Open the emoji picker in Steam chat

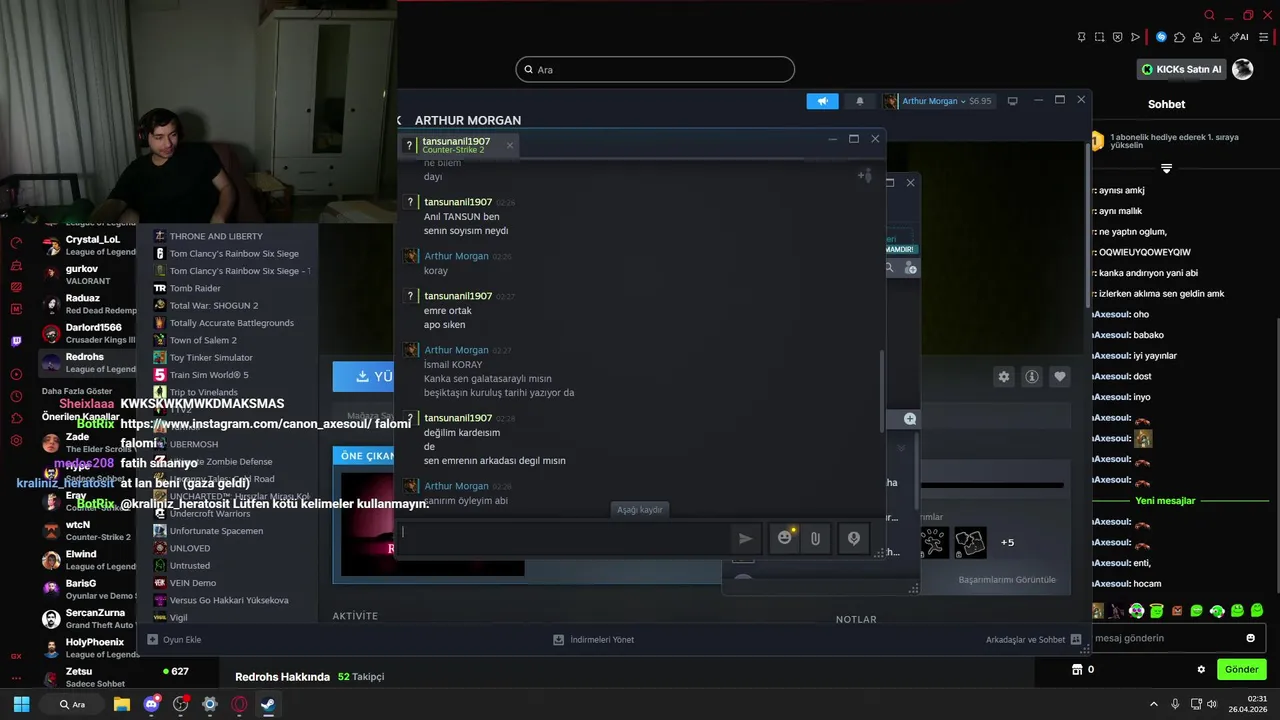click(785, 538)
